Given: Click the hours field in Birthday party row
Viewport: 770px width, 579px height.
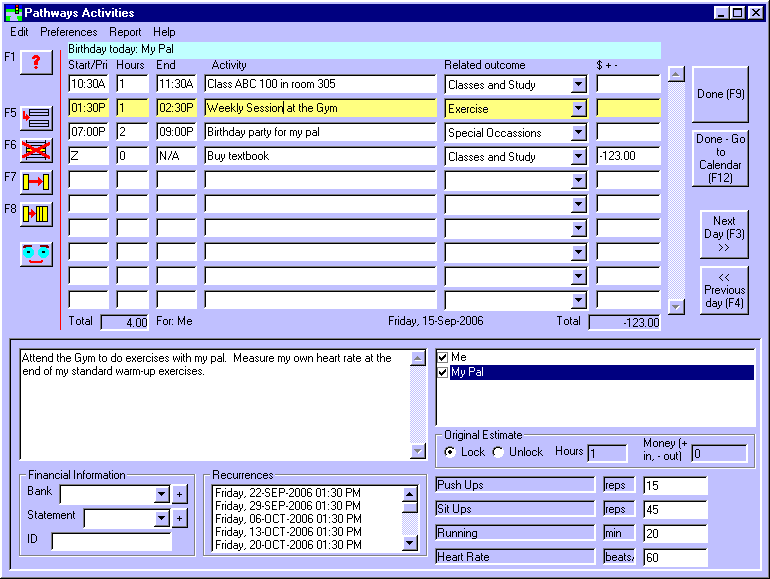Looking at the screenshot, I should [x=132, y=132].
